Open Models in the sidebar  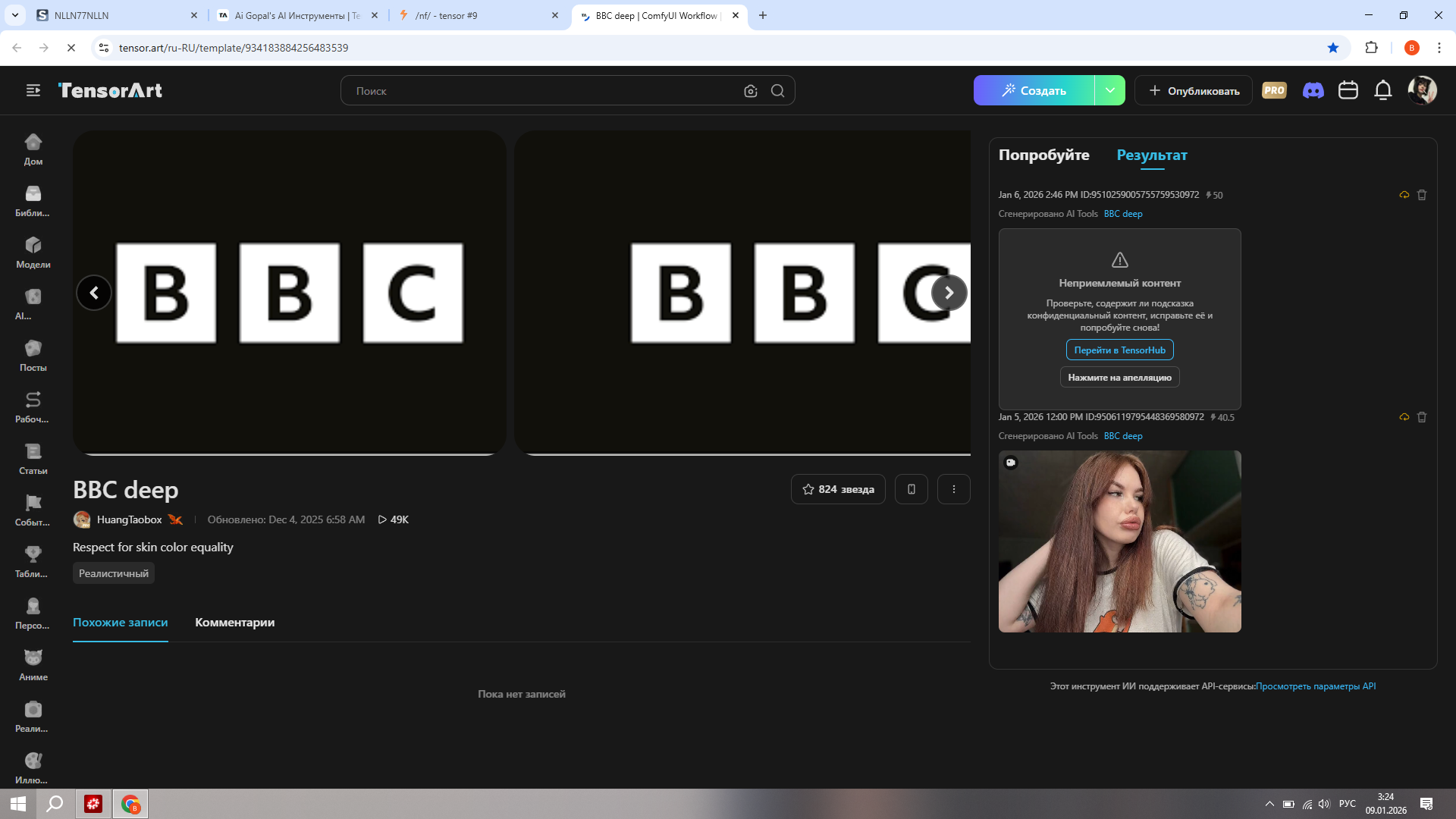click(x=33, y=253)
